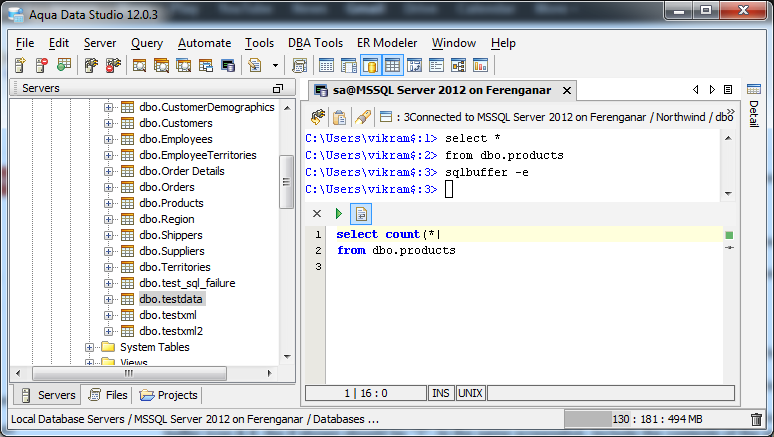Click the grid with side panel toolbar icon
The image size is (774, 437).
[348, 65]
